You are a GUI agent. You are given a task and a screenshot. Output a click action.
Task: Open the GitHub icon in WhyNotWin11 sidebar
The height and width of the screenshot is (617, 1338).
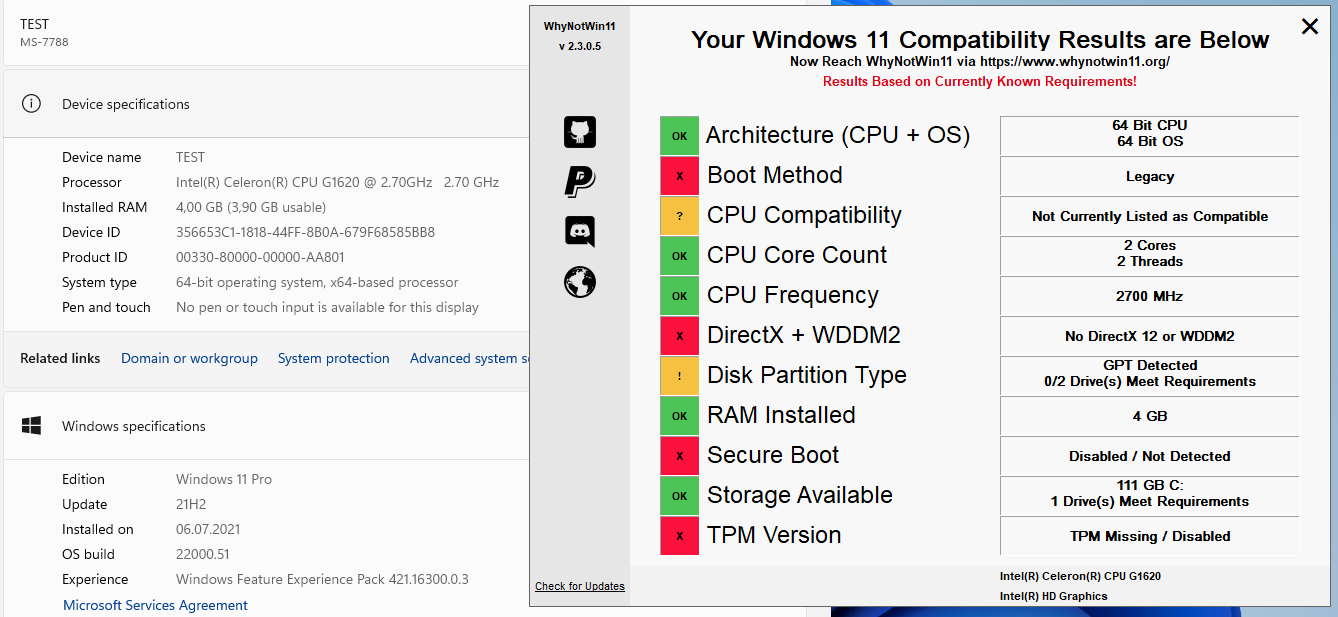[580, 132]
